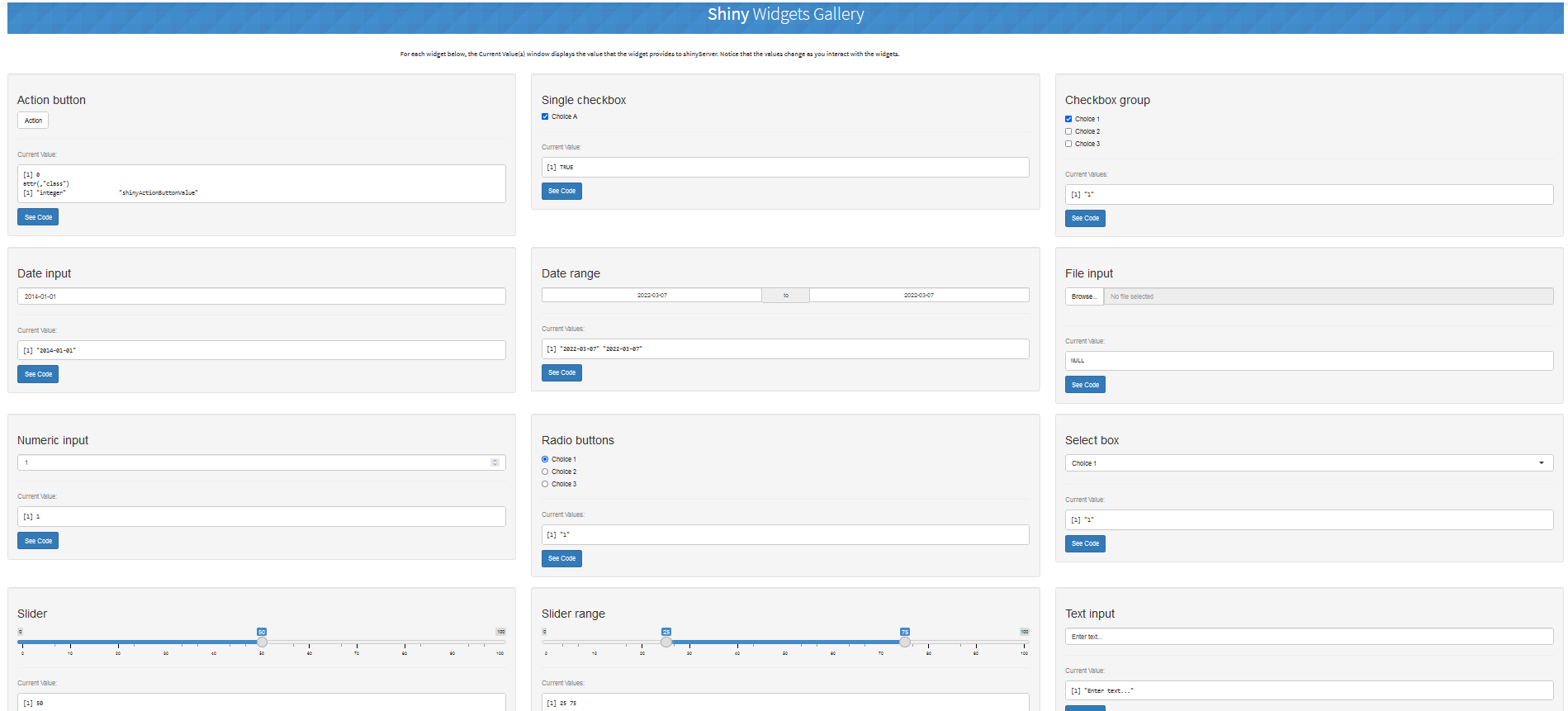This screenshot has height=711, width=1568.
Task: Uncheck Choice 1 in Checkbox group
Action: tap(1068, 119)
